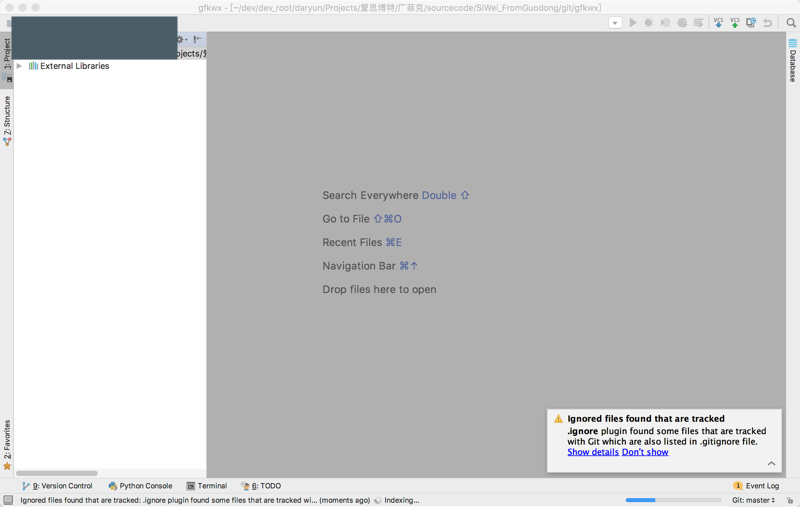Click the Python Console snake icon
Image resolution: width=800 pixels, height=507 pixels.
point(112,486)
